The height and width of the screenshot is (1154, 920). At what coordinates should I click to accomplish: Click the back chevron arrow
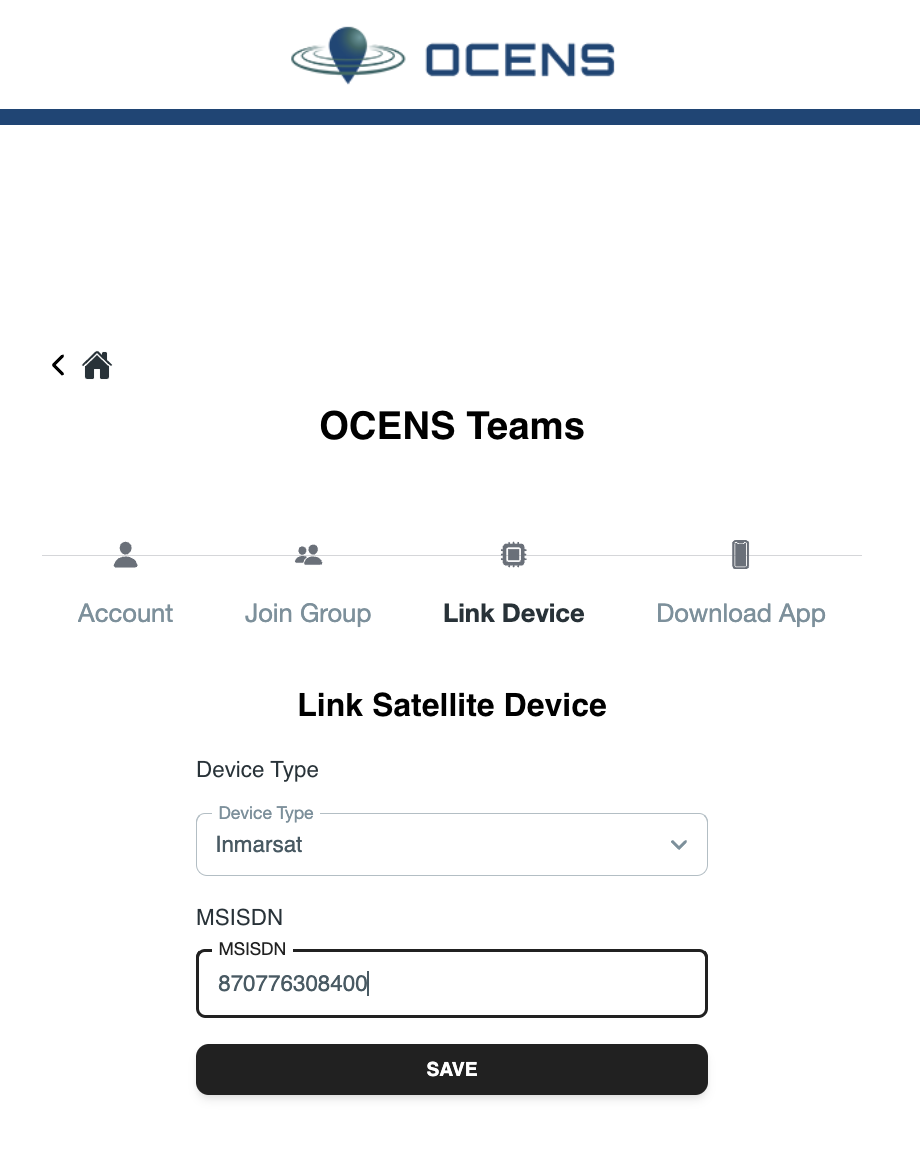59,365
